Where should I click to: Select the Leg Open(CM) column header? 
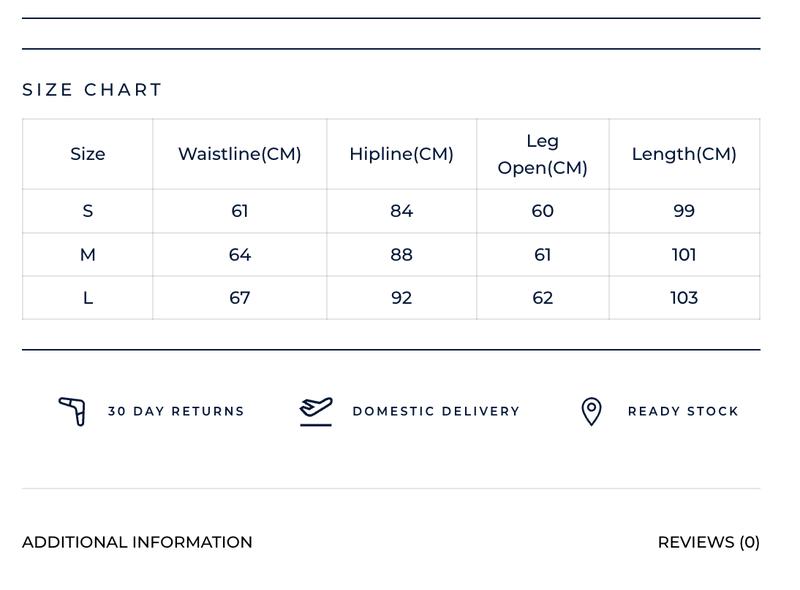[543, 154]
